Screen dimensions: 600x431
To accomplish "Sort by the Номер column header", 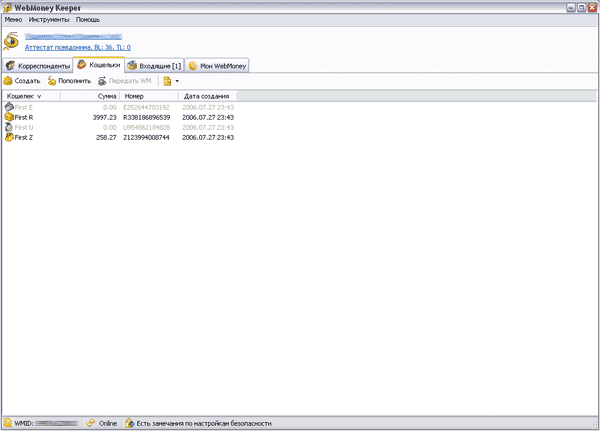I will click(x=149, y=96).
